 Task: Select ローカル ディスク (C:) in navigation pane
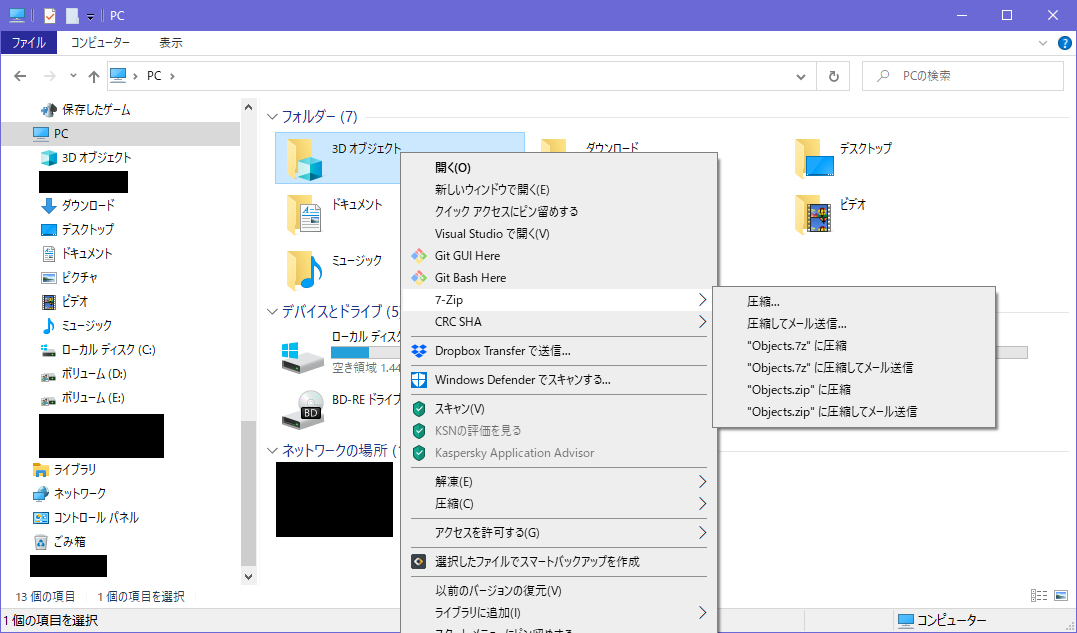98,349
